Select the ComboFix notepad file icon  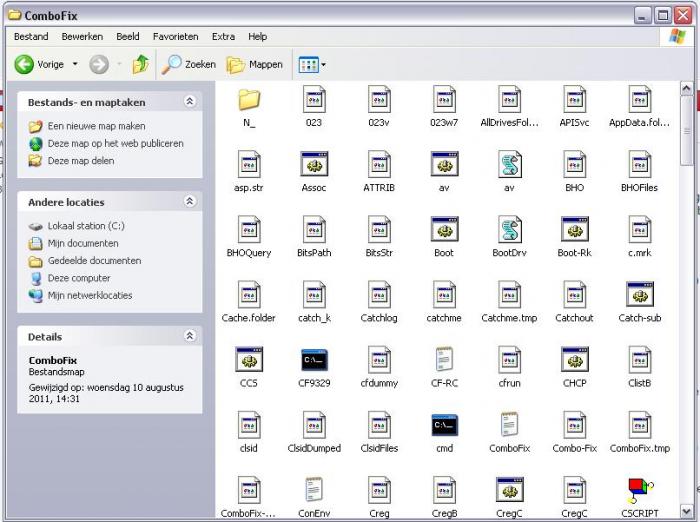[509, 424]
